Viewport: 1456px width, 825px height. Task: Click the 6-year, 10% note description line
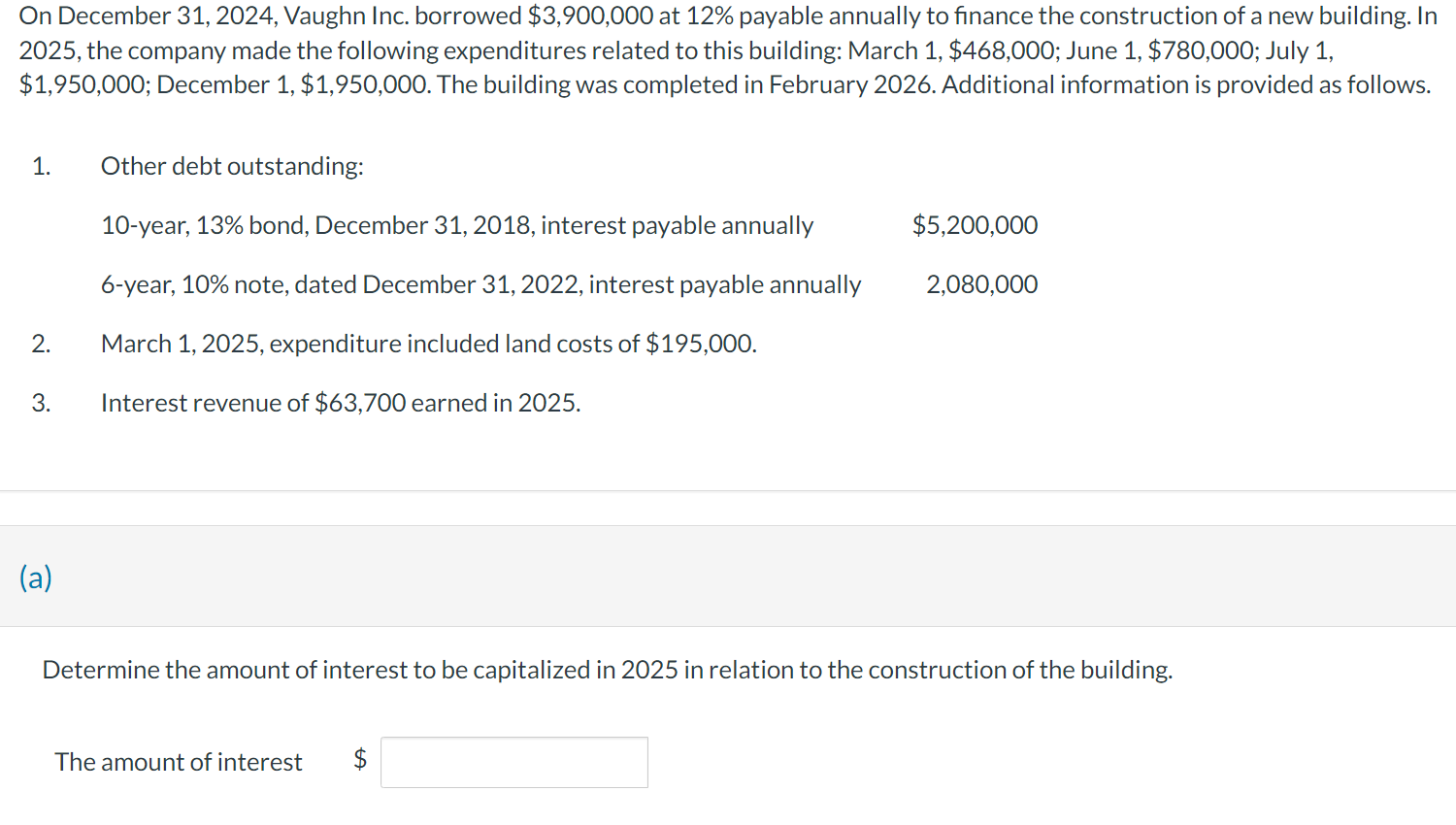point(480,284)
